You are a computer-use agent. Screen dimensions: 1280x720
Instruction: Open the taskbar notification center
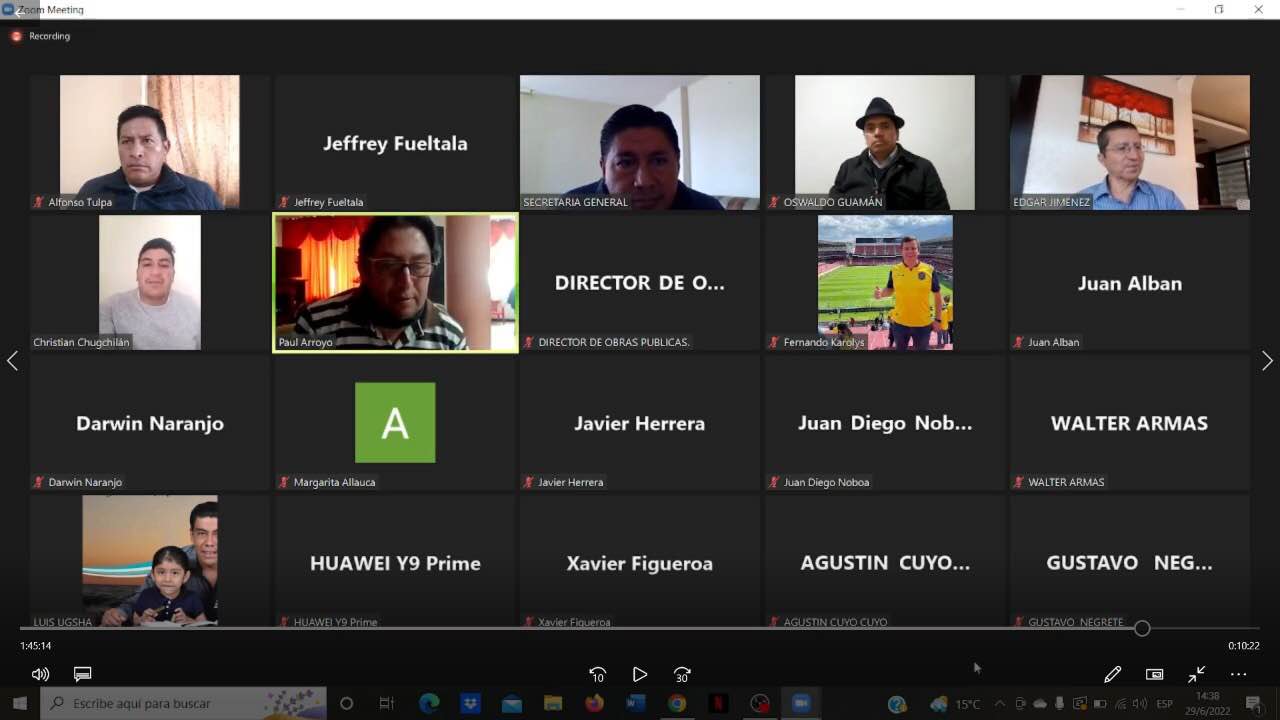[1253, 704]
